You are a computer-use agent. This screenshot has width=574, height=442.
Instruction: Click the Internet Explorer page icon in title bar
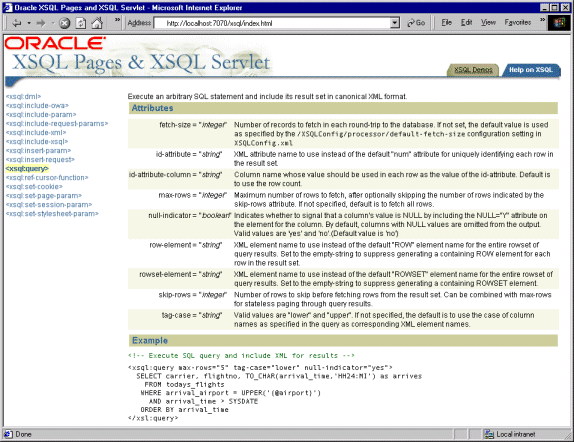(7, 7)
